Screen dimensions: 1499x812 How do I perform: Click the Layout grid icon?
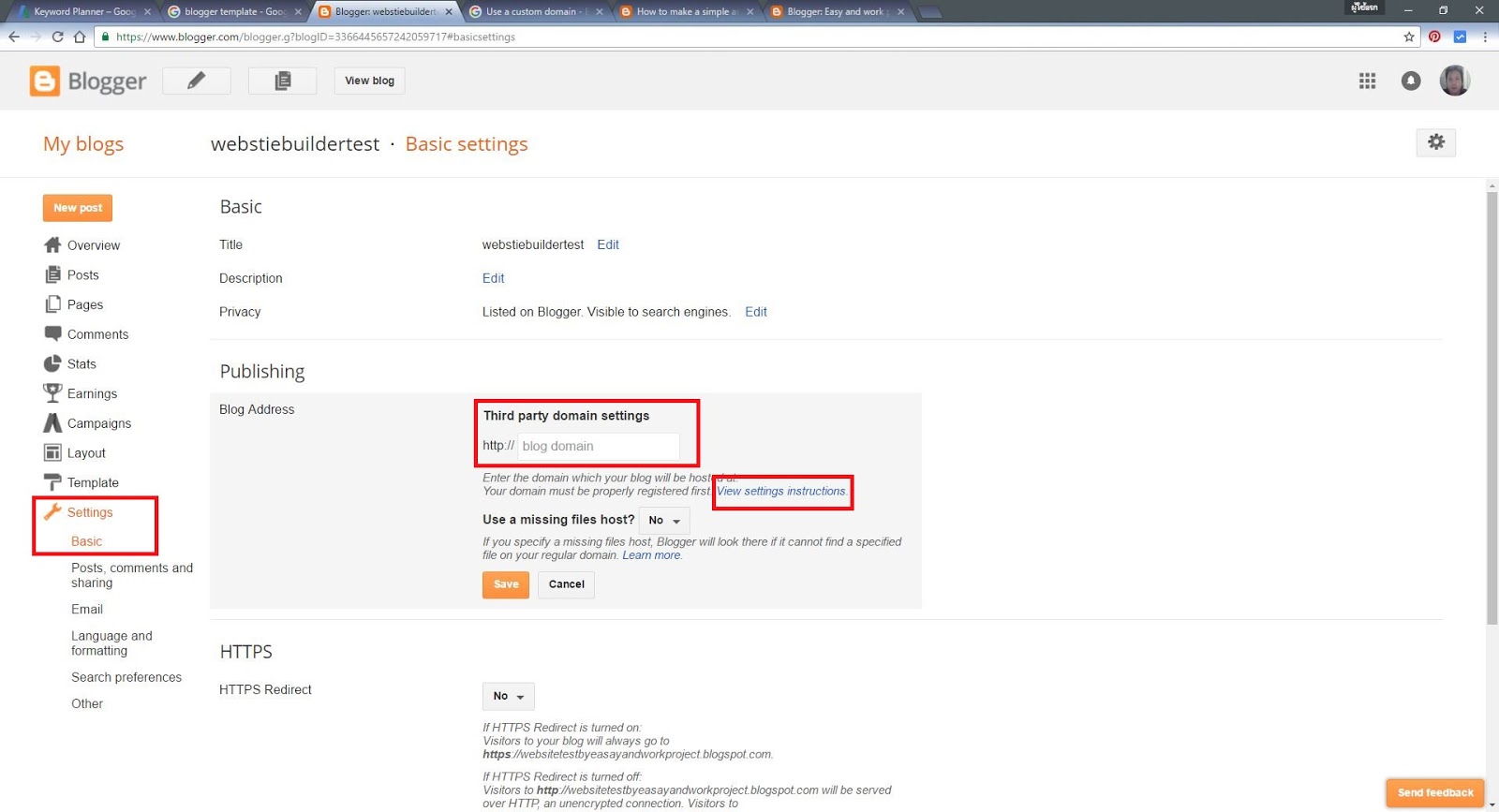52,452
